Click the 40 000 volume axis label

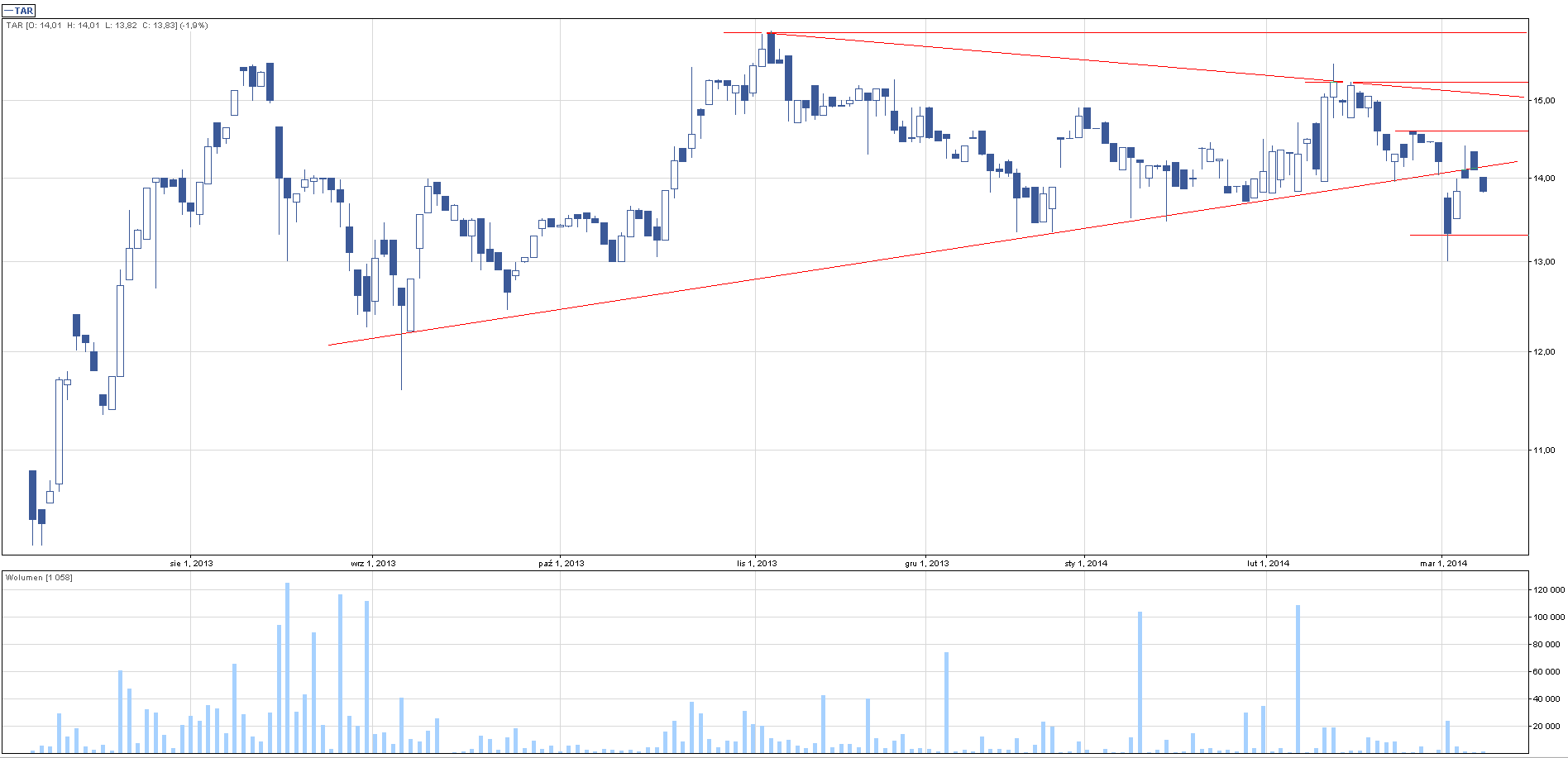1547,699
